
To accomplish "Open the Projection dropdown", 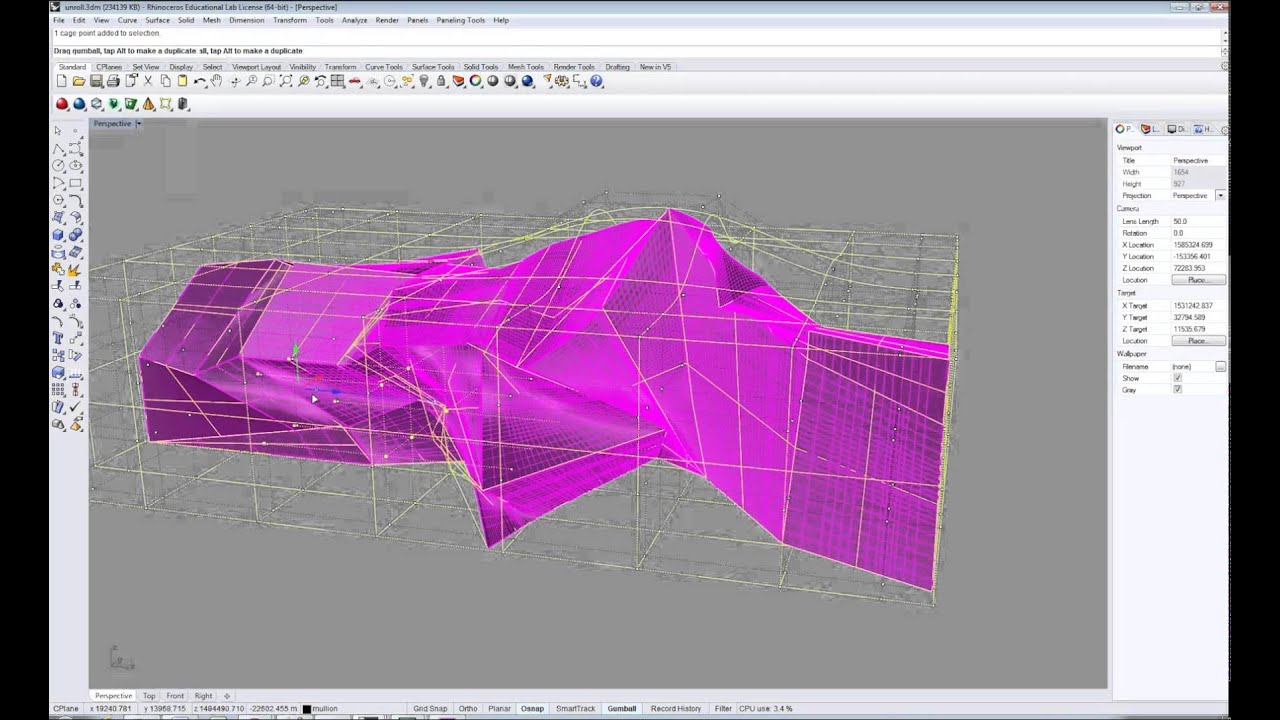I will pyautogui.click(x=1220, y=196).
